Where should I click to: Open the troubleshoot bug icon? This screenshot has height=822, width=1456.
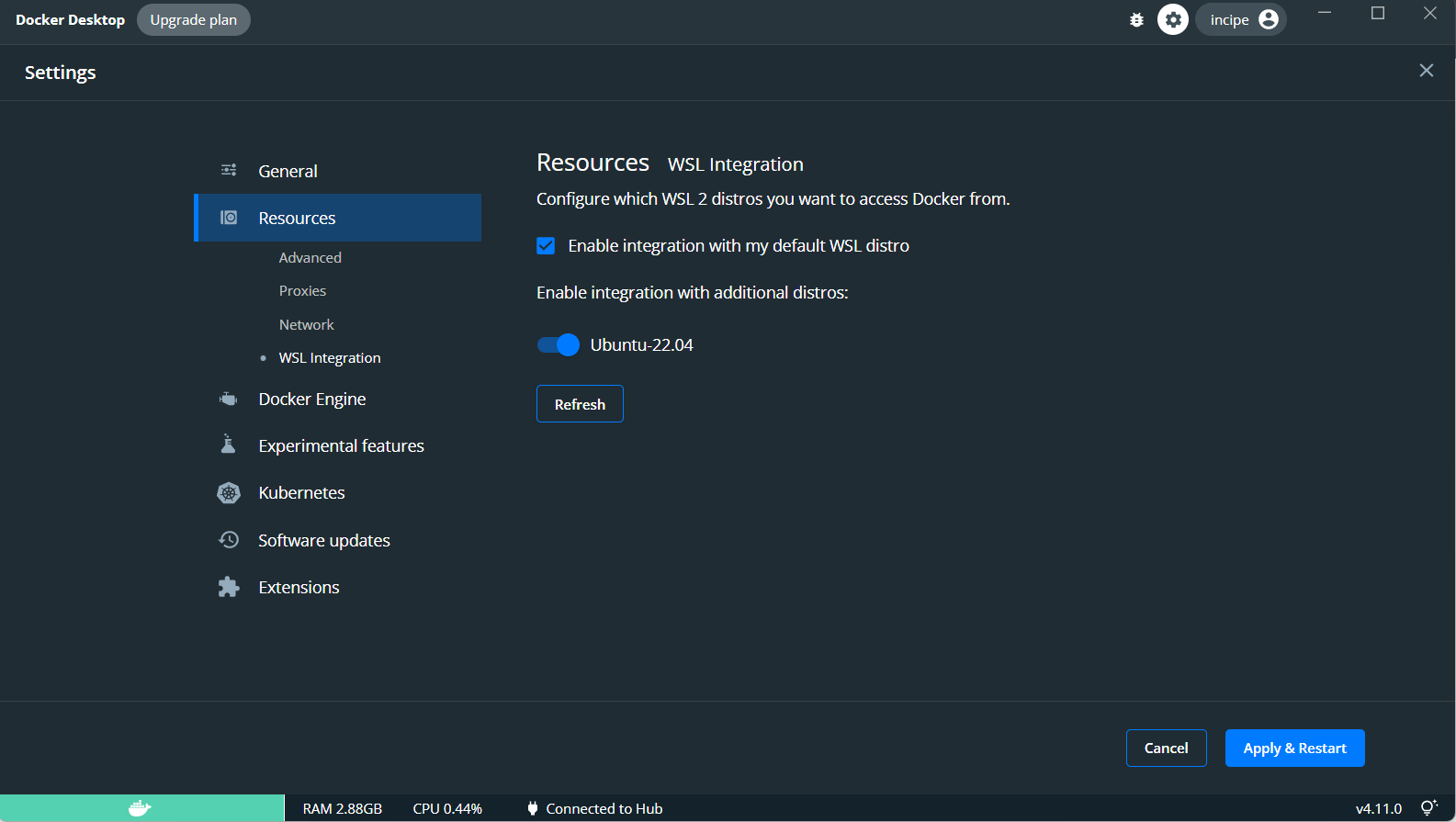(x=1136, y=20)
